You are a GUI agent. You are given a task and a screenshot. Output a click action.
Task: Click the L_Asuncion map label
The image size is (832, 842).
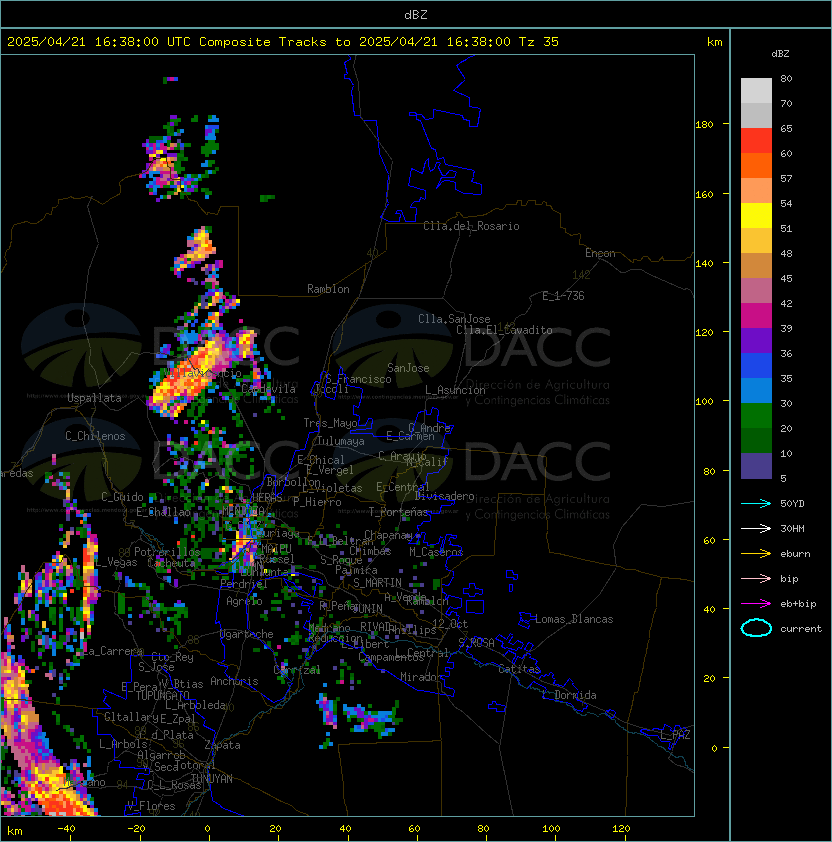455,390
